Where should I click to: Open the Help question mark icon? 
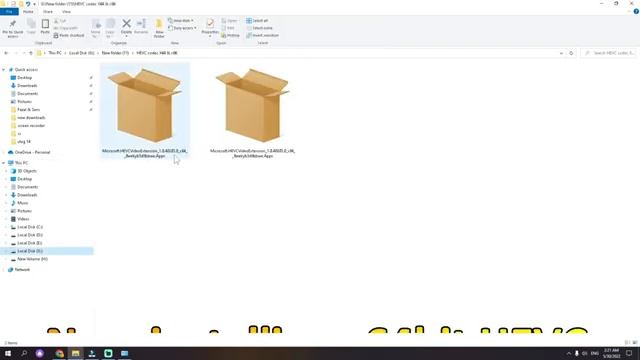tap(636, 11)
